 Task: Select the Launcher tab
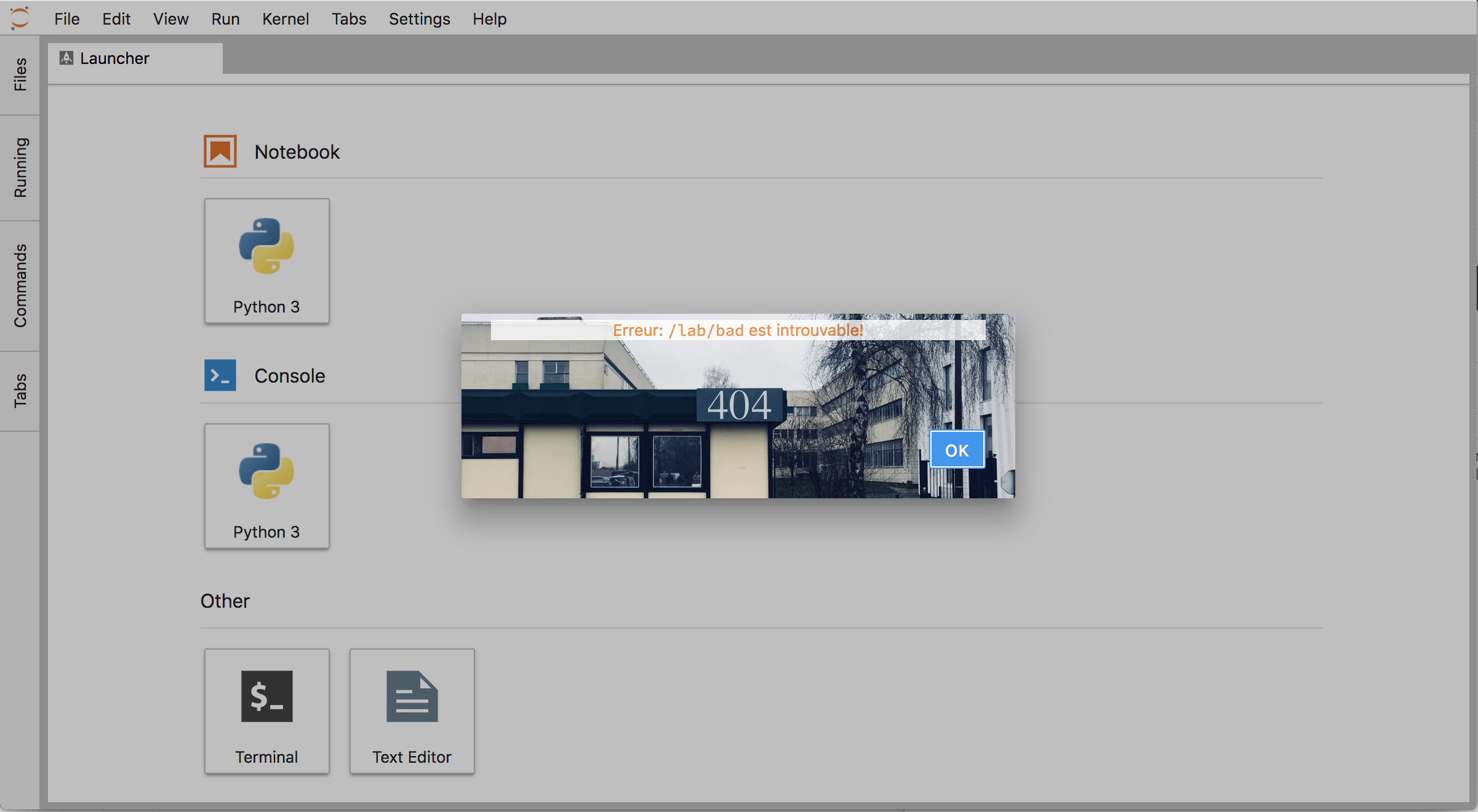(x=117, y=58)
